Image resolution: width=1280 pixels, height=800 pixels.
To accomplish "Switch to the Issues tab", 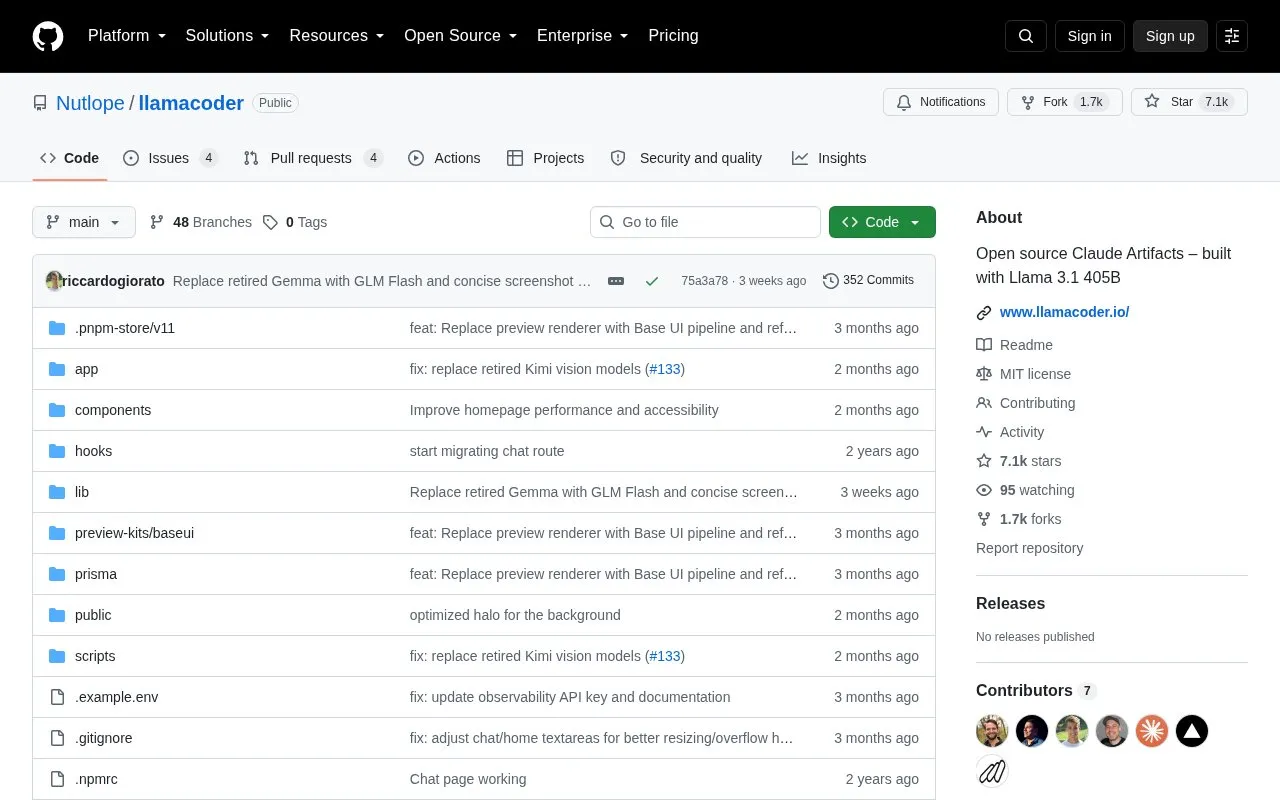I will coord(170,158).
